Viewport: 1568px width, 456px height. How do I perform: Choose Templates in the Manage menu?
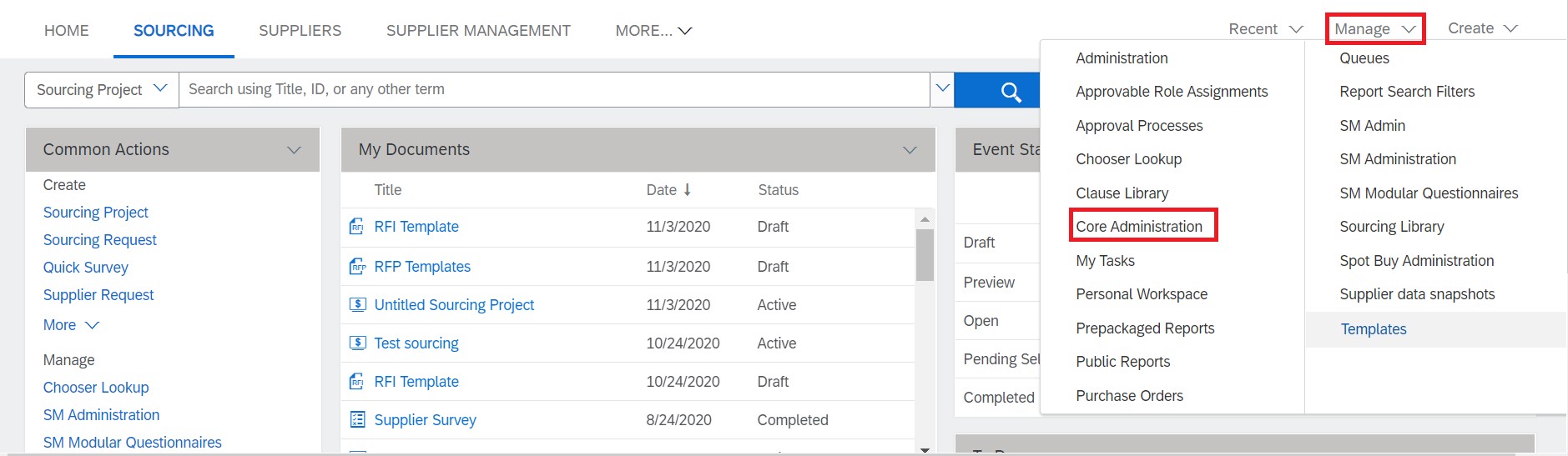click(1373, 329)
